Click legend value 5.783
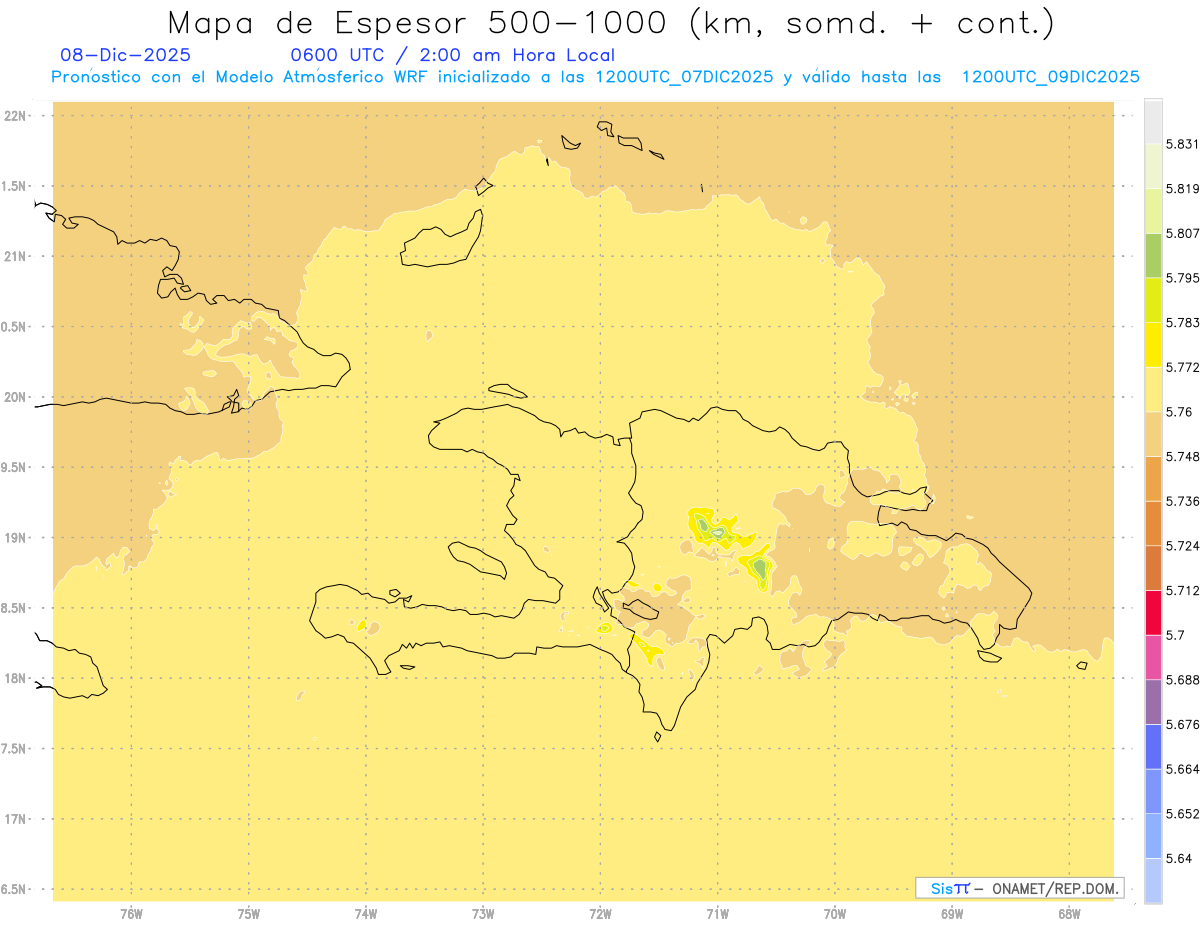Screen dimensions: 1200x927 1183,322
